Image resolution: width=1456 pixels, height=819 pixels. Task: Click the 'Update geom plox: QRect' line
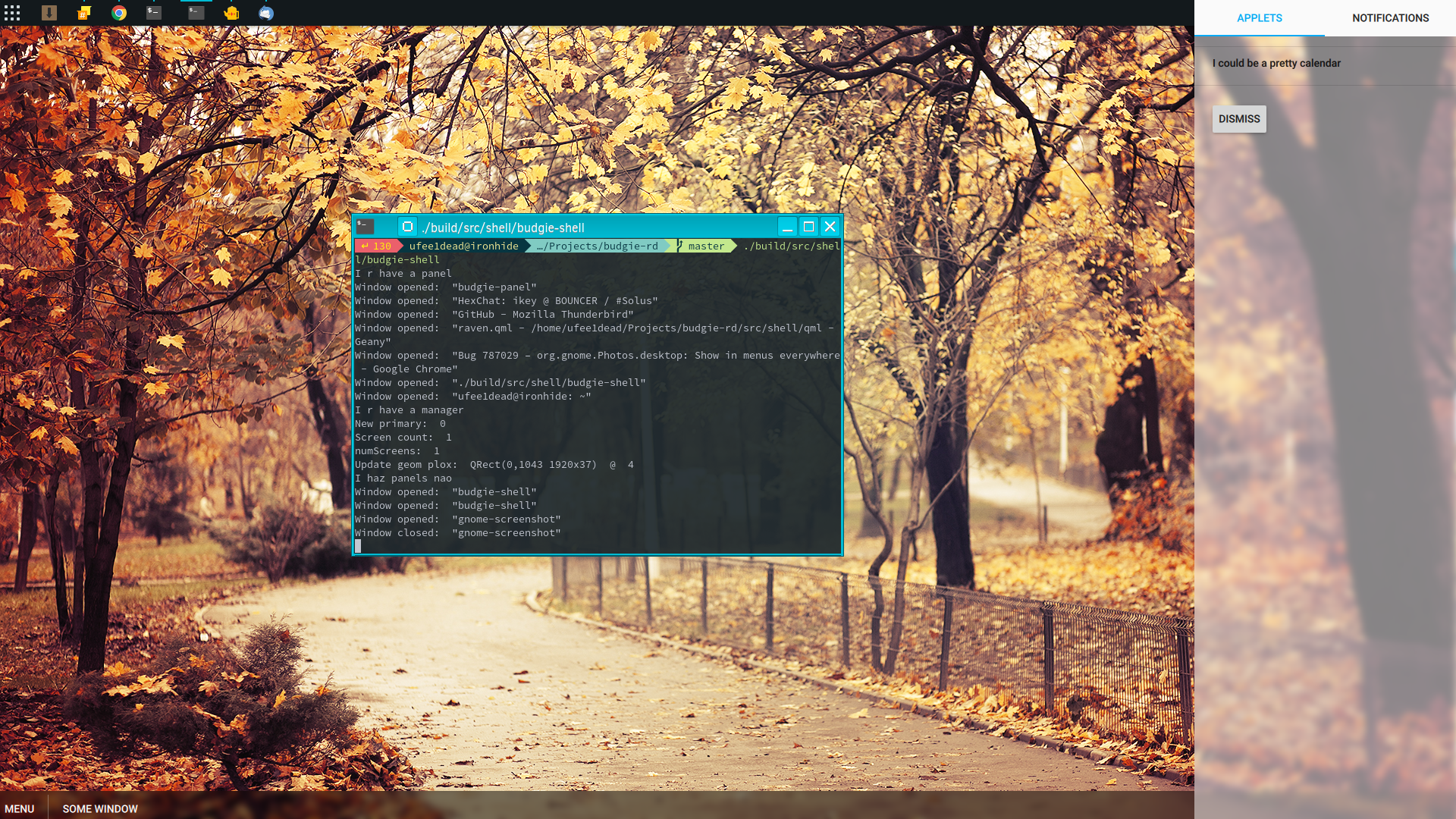[494, 465]
